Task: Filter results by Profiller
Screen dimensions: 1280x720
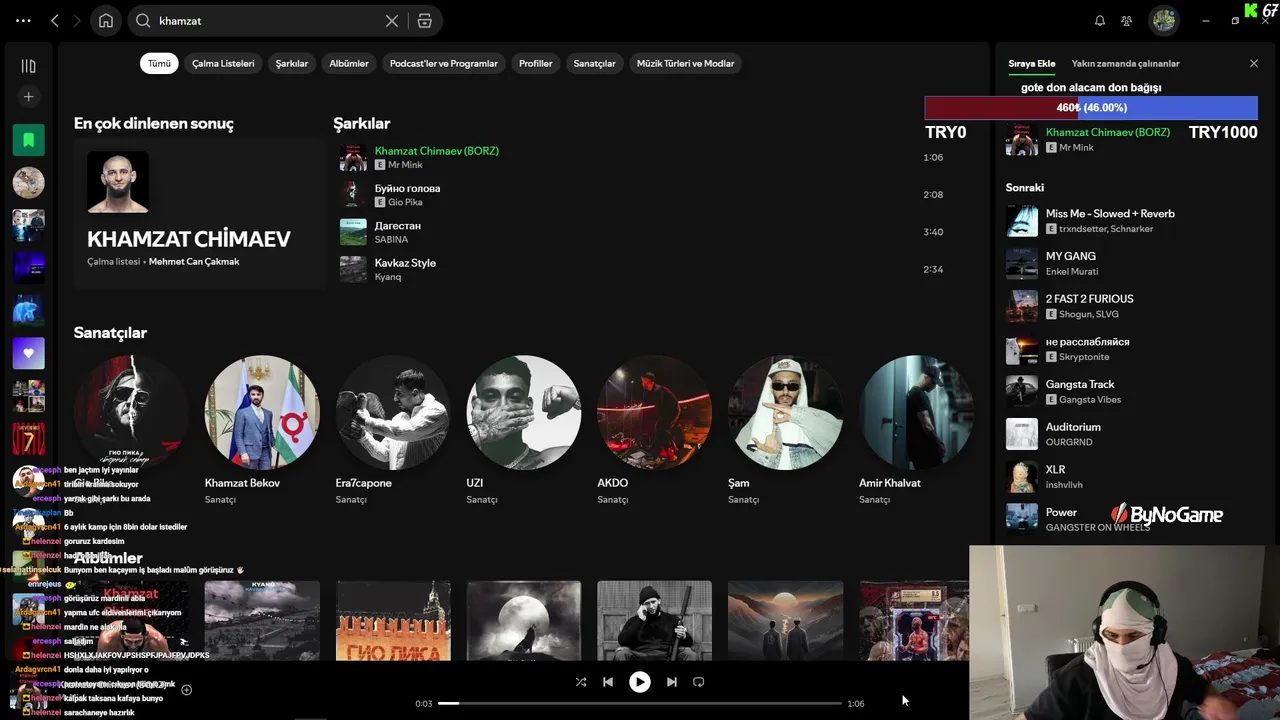Action: pos(536,63)
